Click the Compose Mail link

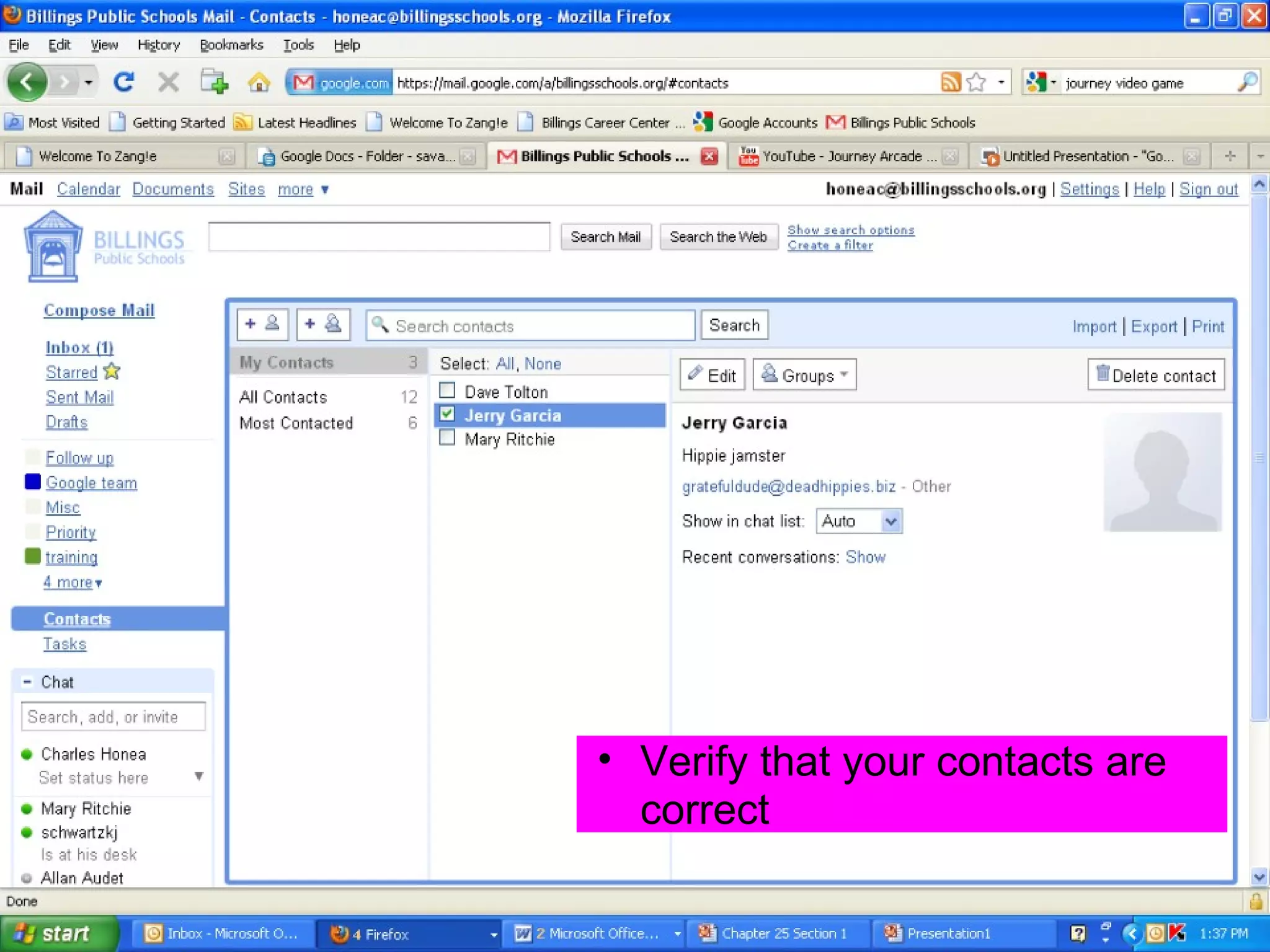click(99, 310)
